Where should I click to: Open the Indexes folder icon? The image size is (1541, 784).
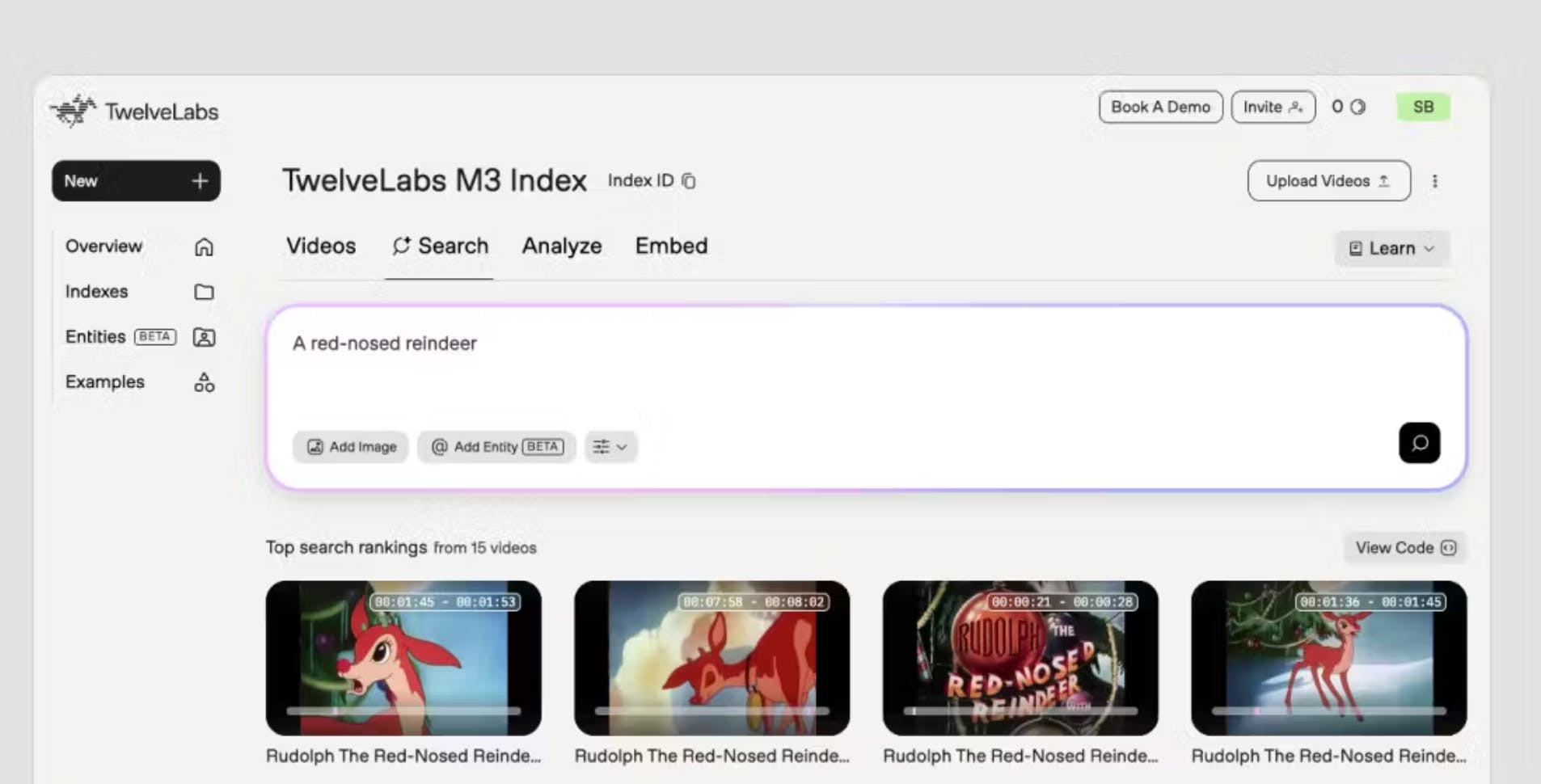click(204, 292)
